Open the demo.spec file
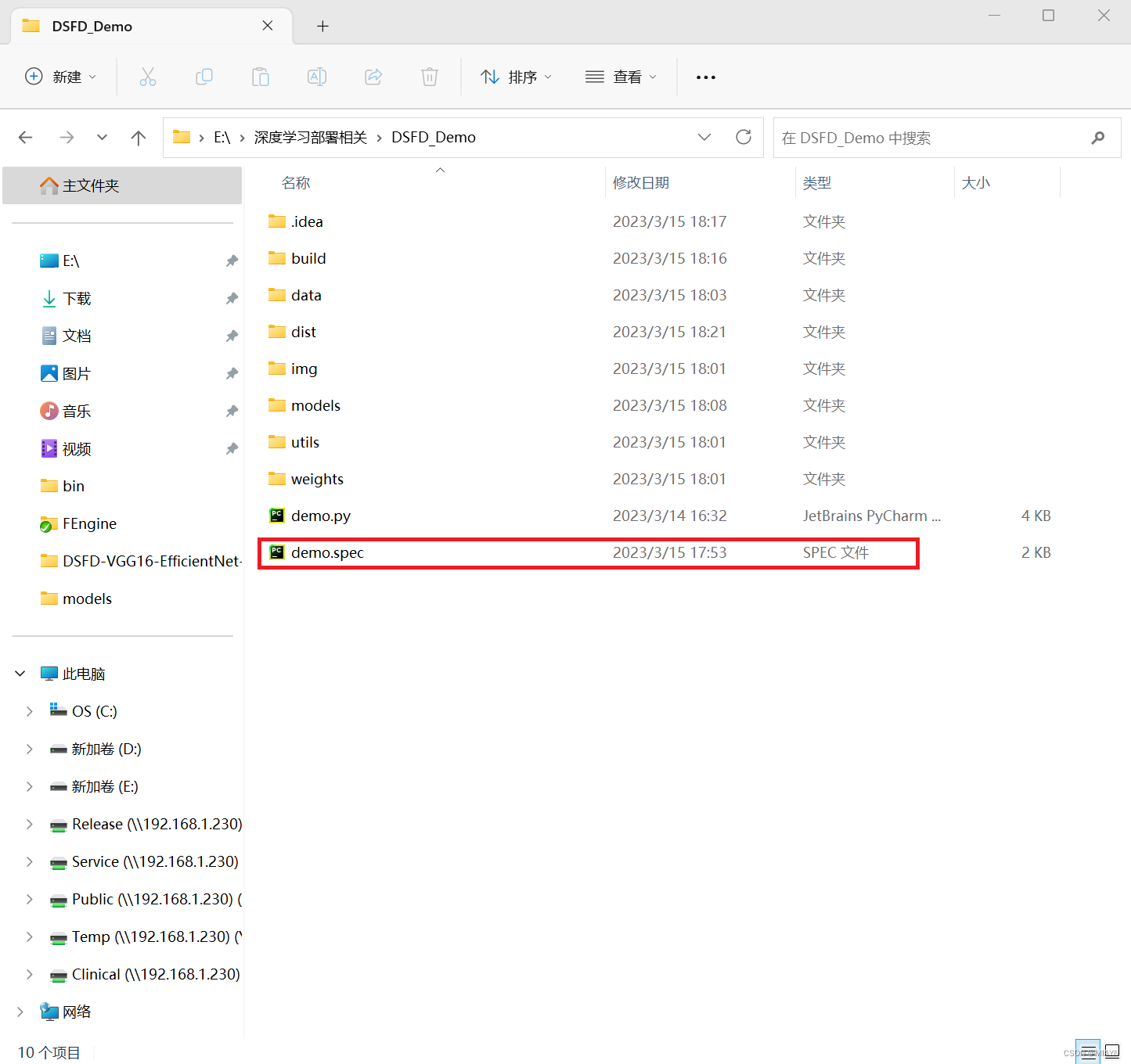 (327, 552)
